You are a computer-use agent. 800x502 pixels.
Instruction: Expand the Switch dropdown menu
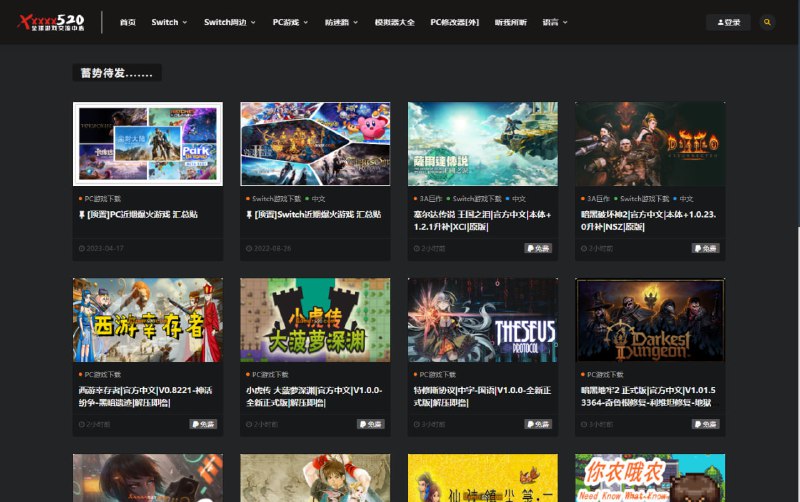(169, 22)
